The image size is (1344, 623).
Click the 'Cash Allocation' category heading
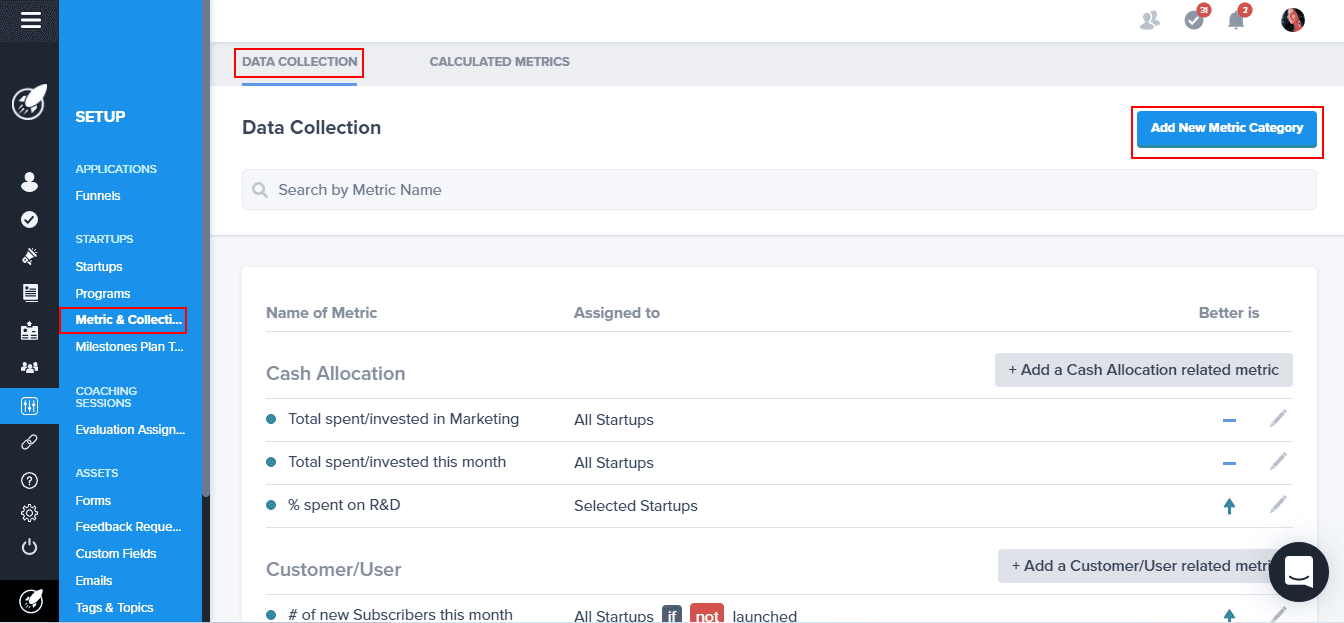click(x=336, y=374)
